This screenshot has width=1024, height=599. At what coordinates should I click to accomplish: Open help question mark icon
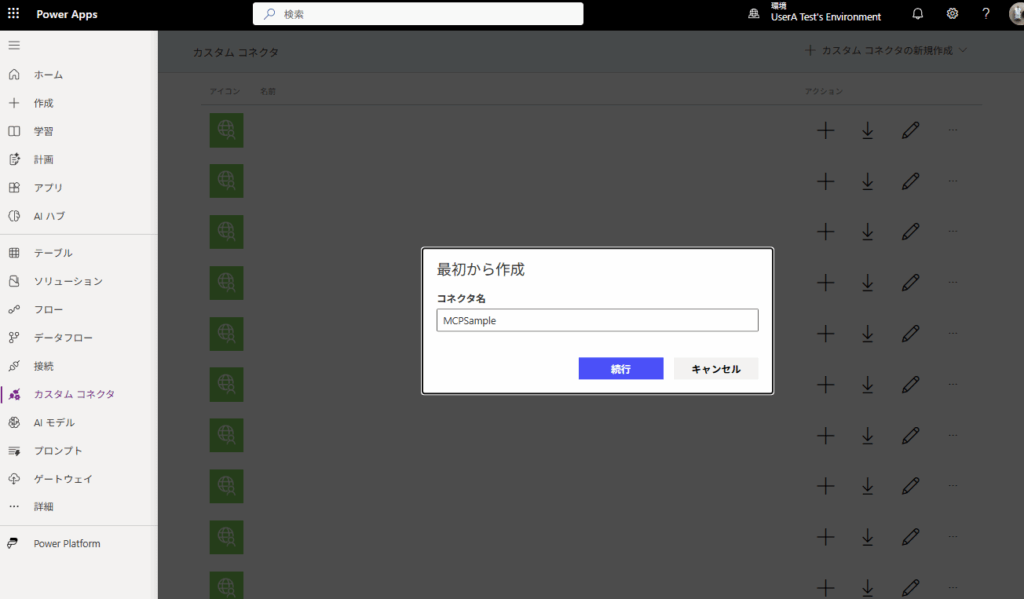click(986, 14)
